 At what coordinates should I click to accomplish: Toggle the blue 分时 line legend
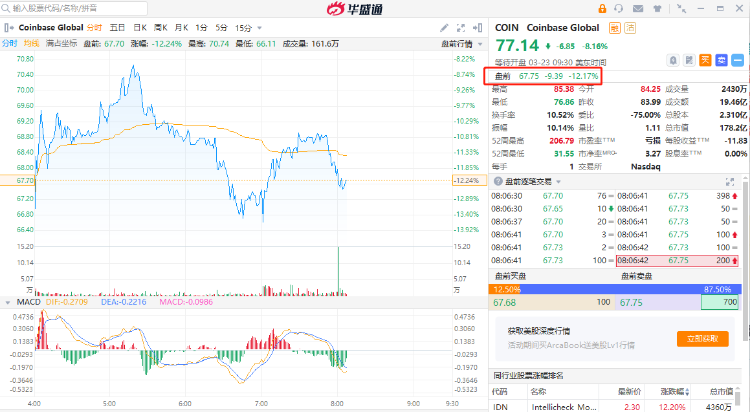(10, 44)
